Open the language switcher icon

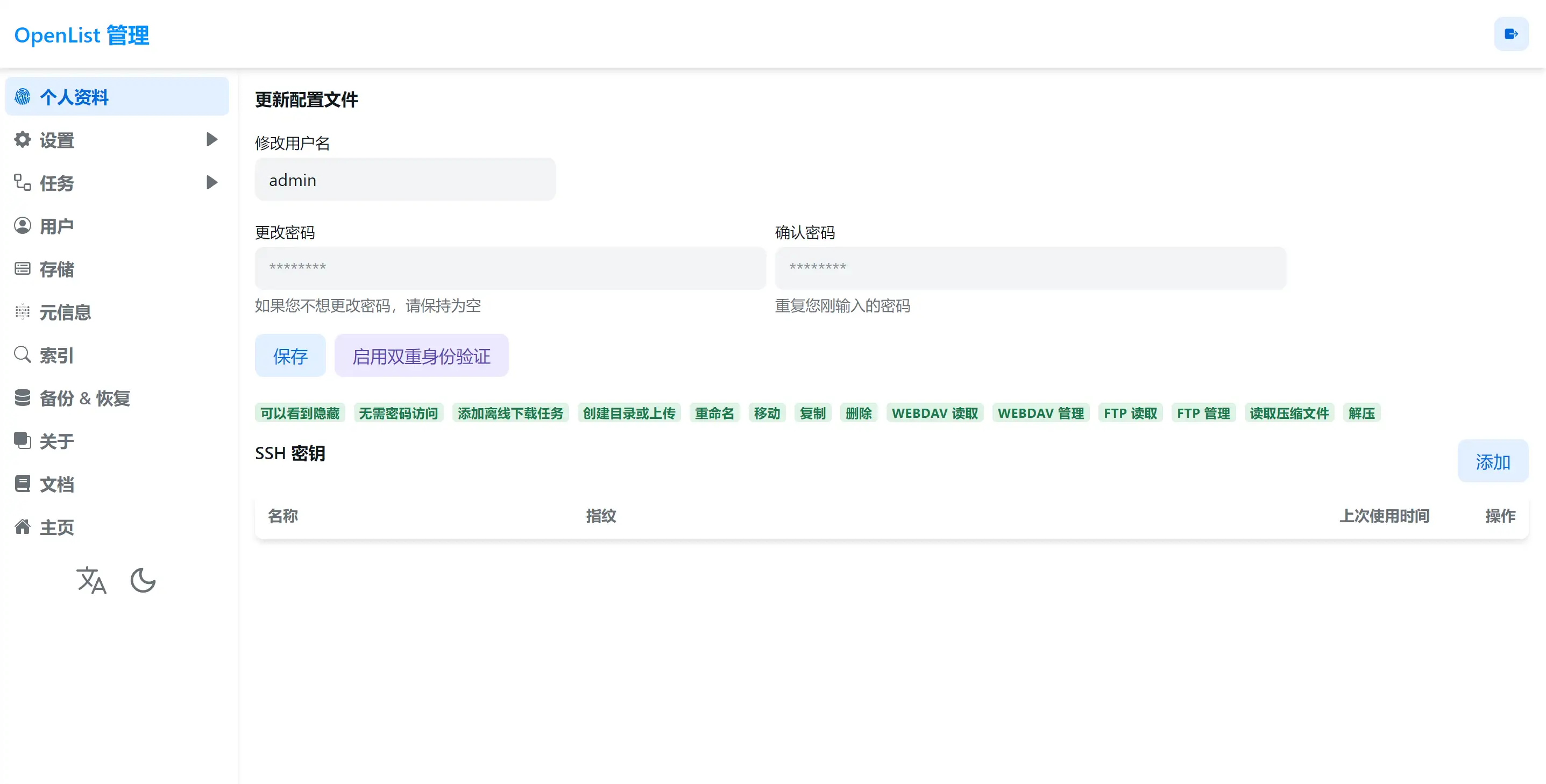point(91,581)
